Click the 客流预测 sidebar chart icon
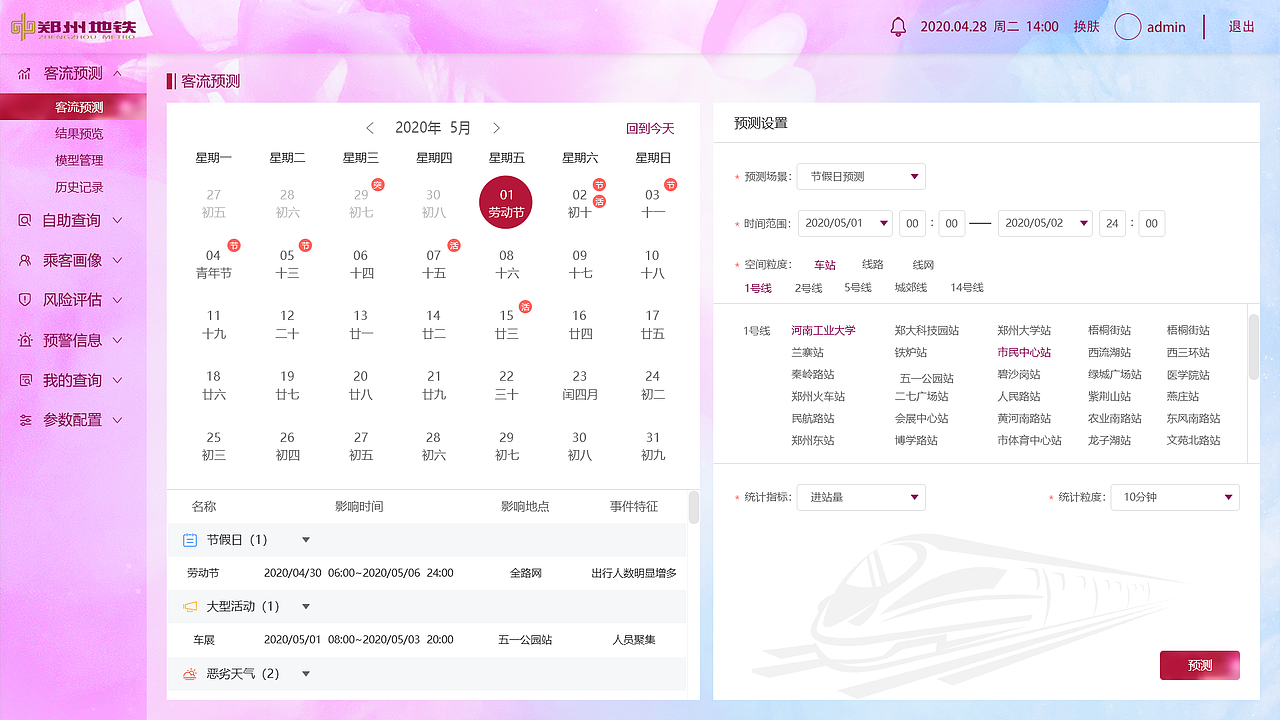Screen dimensions: 1280x720 click(24, 74)
